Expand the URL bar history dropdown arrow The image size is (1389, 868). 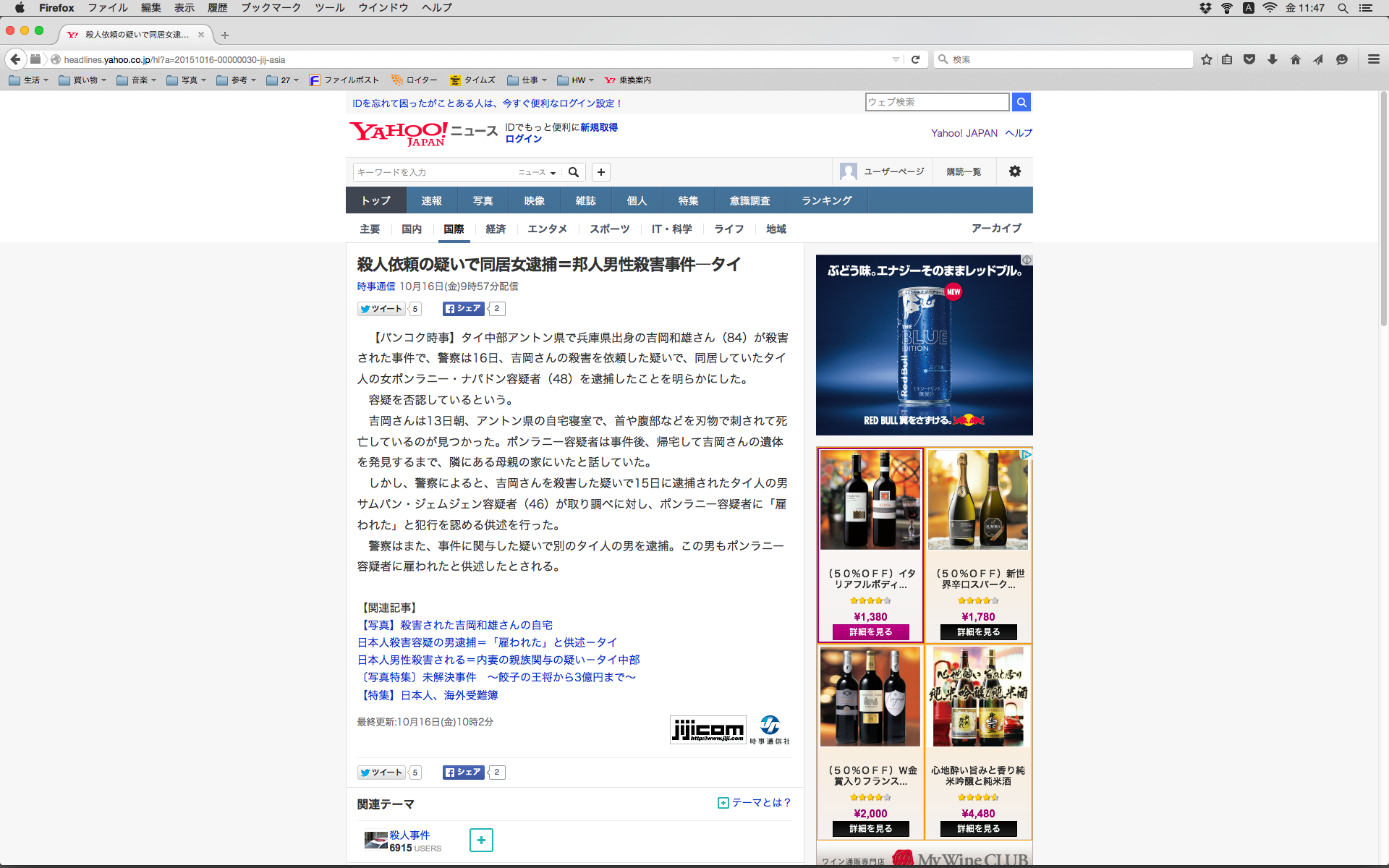(x=896, y=59)
